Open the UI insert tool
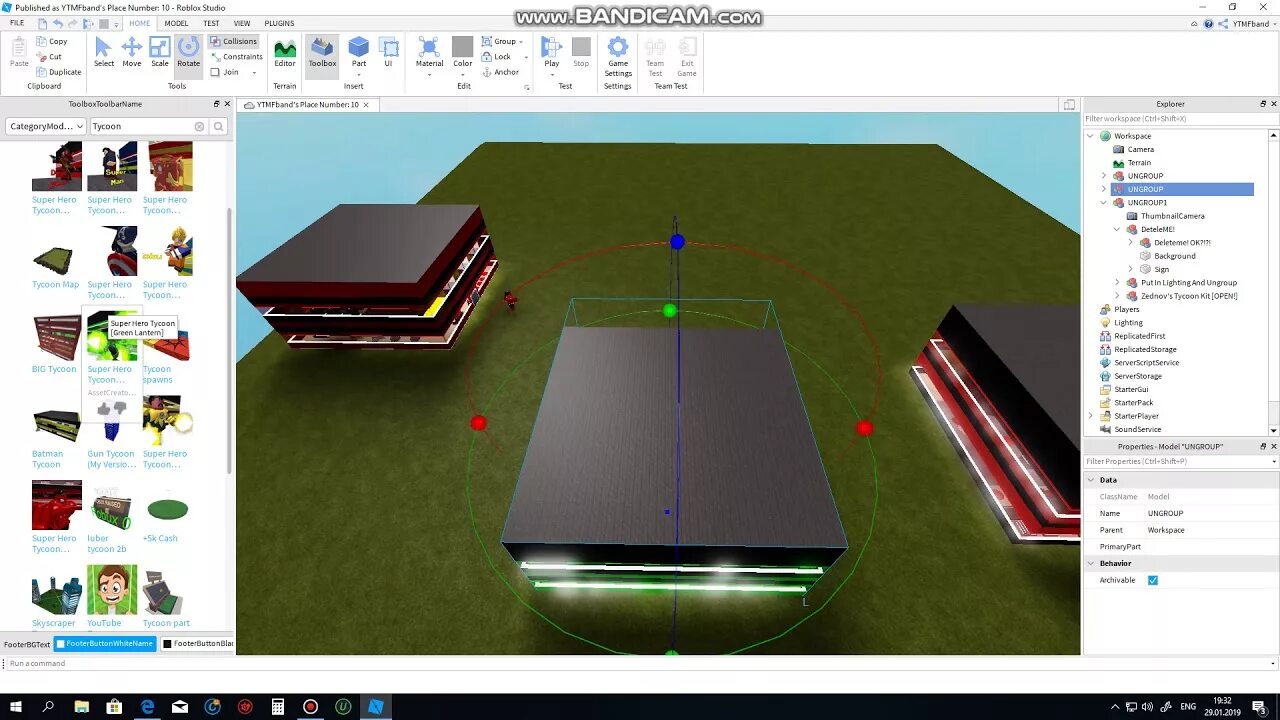Image resolution: width=1280 pixels, height=720 pixels. pyautogui.click(x=389, y=52)
